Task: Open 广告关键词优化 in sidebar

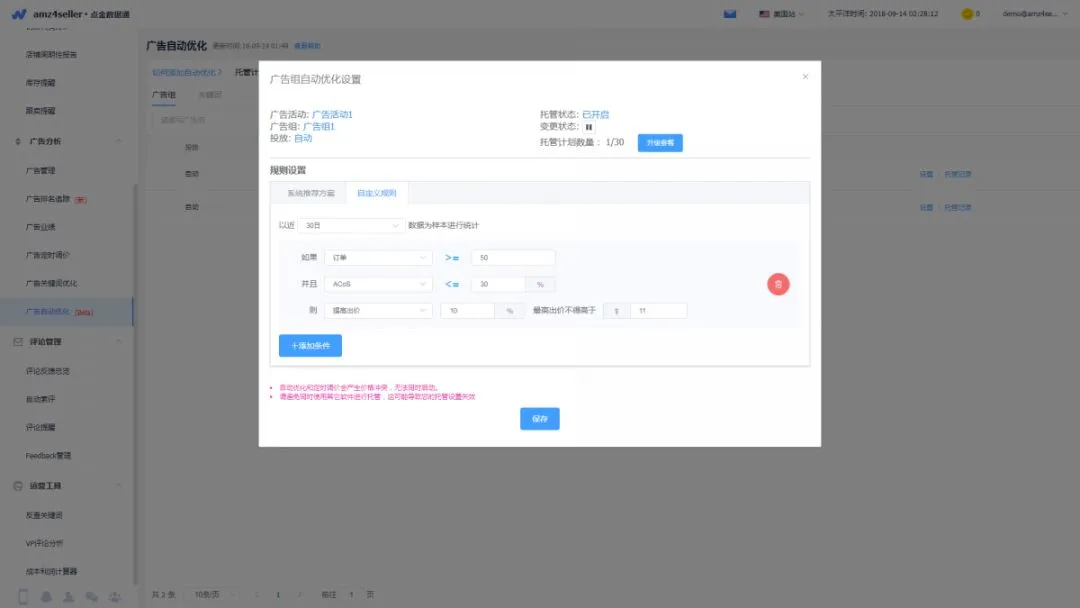Action: point(52,283)
